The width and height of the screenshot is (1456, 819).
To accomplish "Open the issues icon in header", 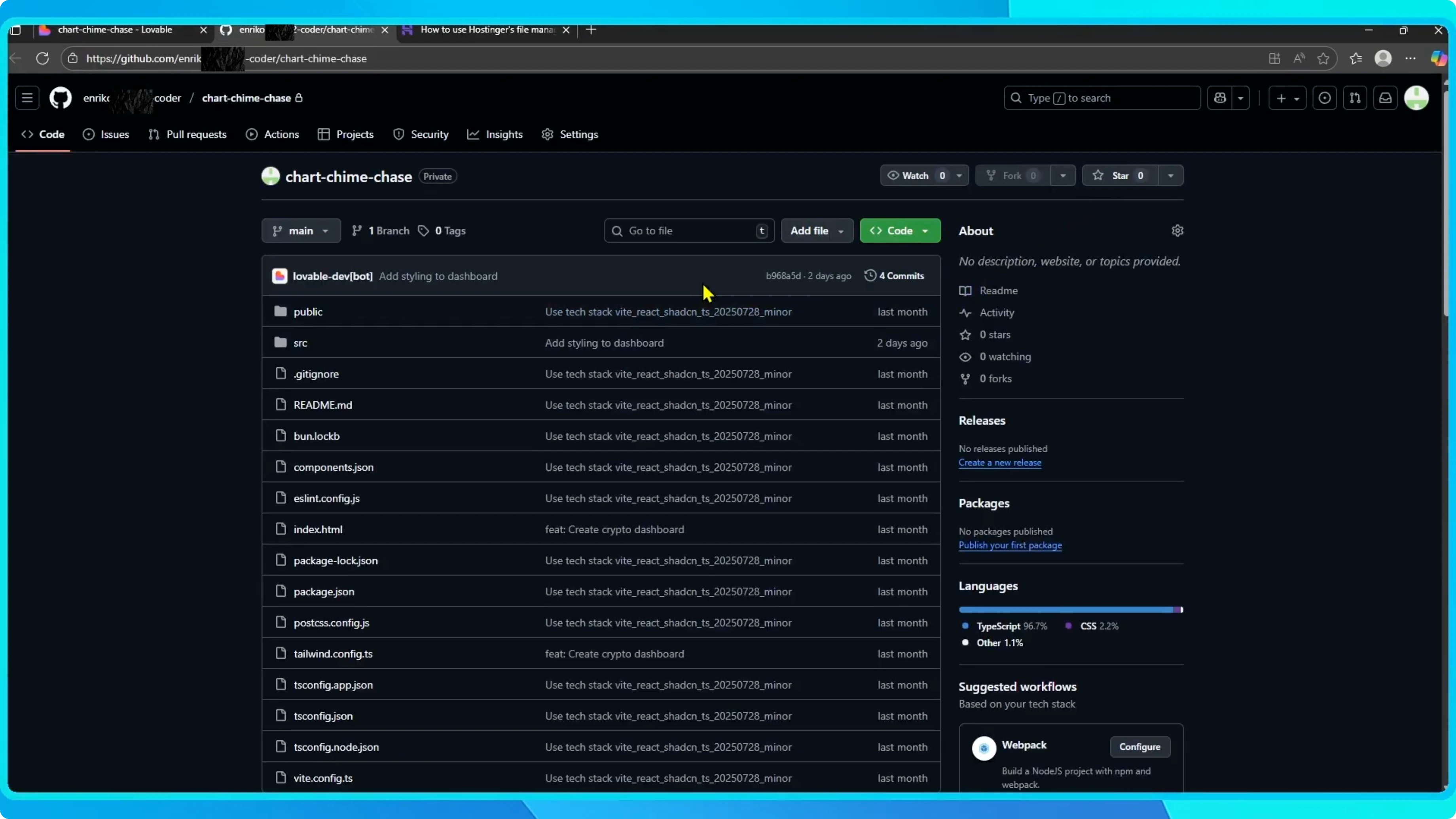I will 1324,98.
